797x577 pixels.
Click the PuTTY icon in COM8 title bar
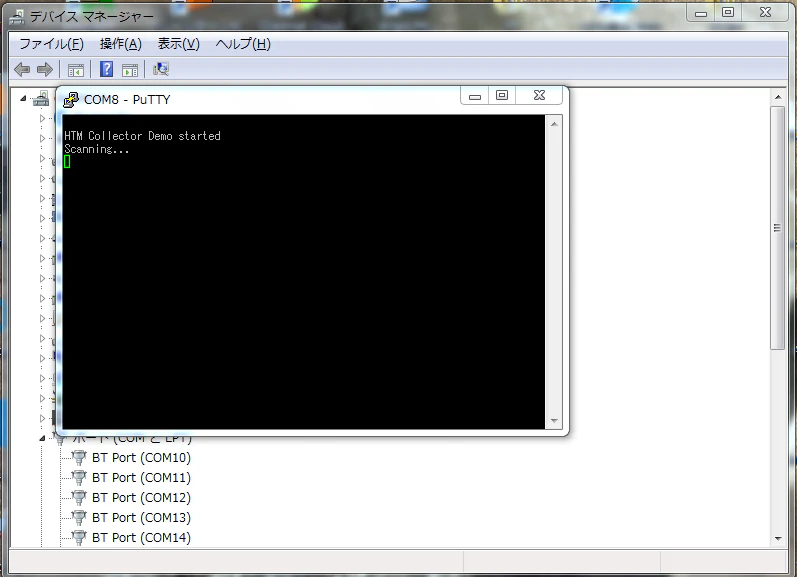(71, 100)
